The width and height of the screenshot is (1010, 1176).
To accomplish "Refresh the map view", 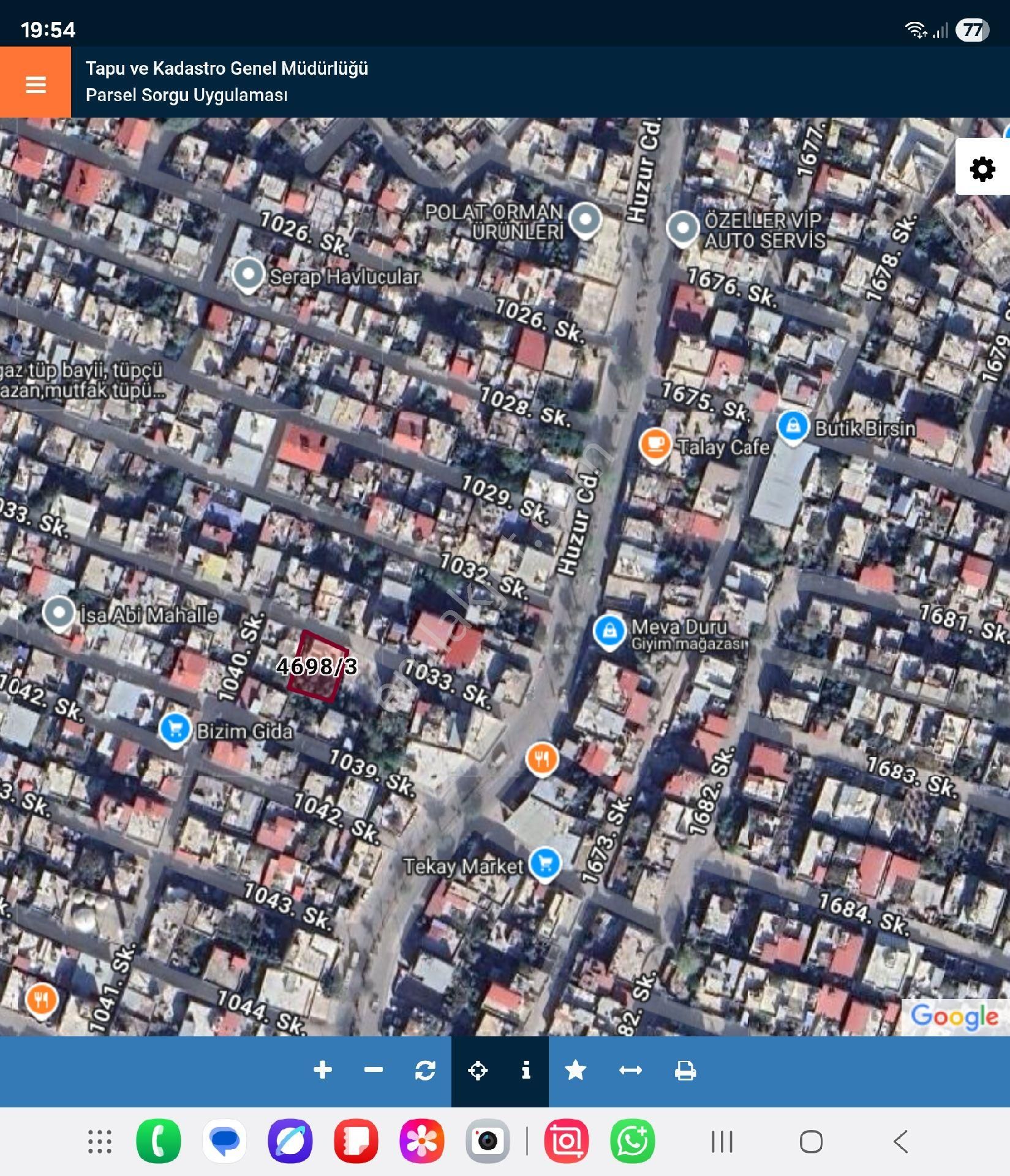I will [425, 1070].
